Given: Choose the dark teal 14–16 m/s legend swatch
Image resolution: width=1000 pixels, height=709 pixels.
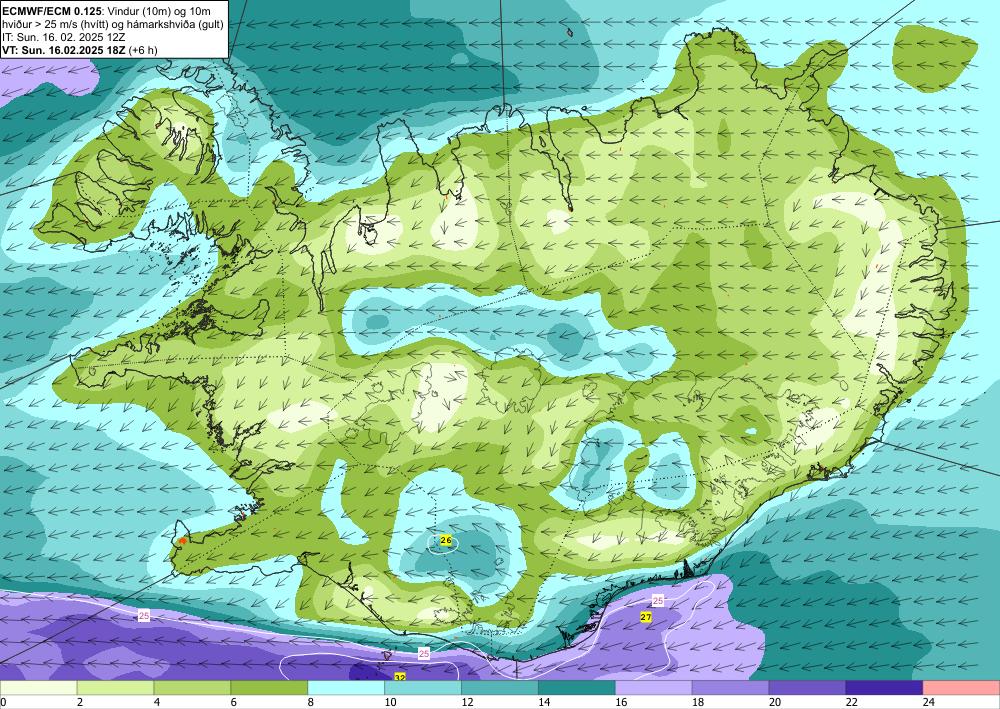Looking at the screenshot, I should (x=577, y=688).
